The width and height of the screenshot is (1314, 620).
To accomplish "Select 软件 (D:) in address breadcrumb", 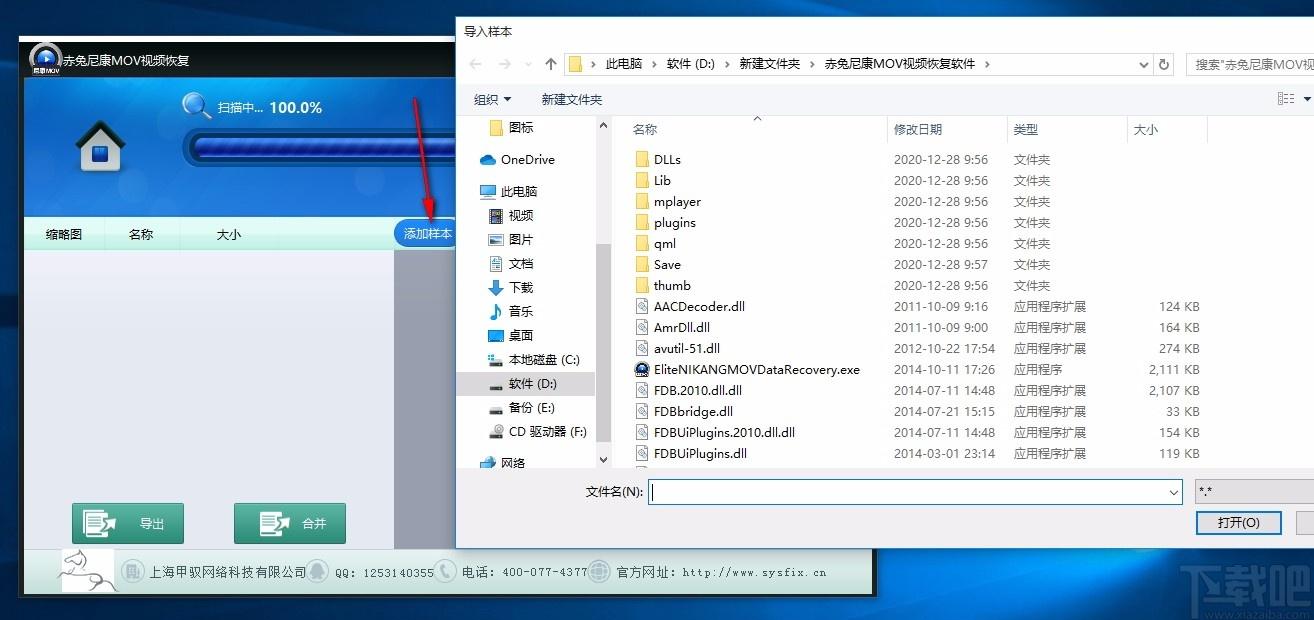I will click(691, 64).
